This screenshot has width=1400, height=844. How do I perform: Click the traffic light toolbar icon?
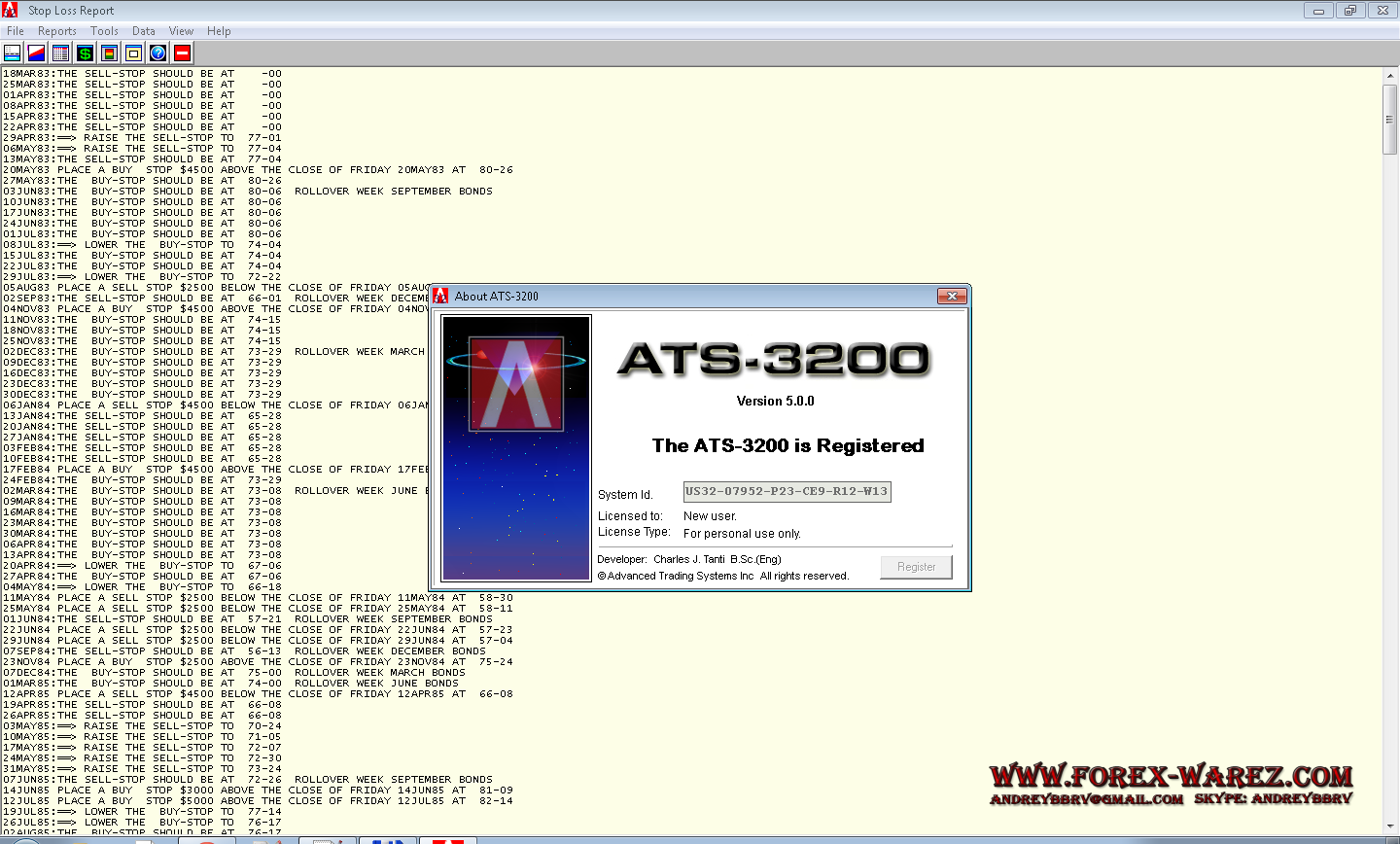[x=109, y=53]
